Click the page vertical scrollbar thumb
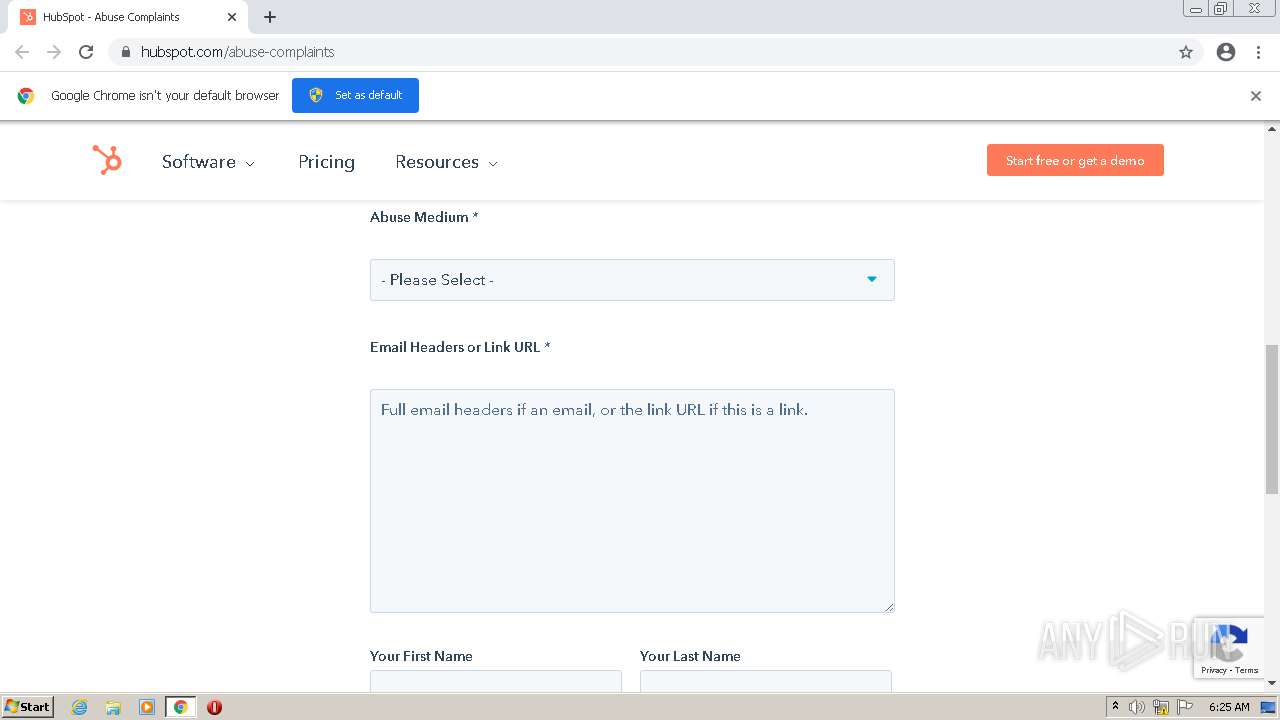Viewport: 1280px width, 720px height. point(1272,419)
